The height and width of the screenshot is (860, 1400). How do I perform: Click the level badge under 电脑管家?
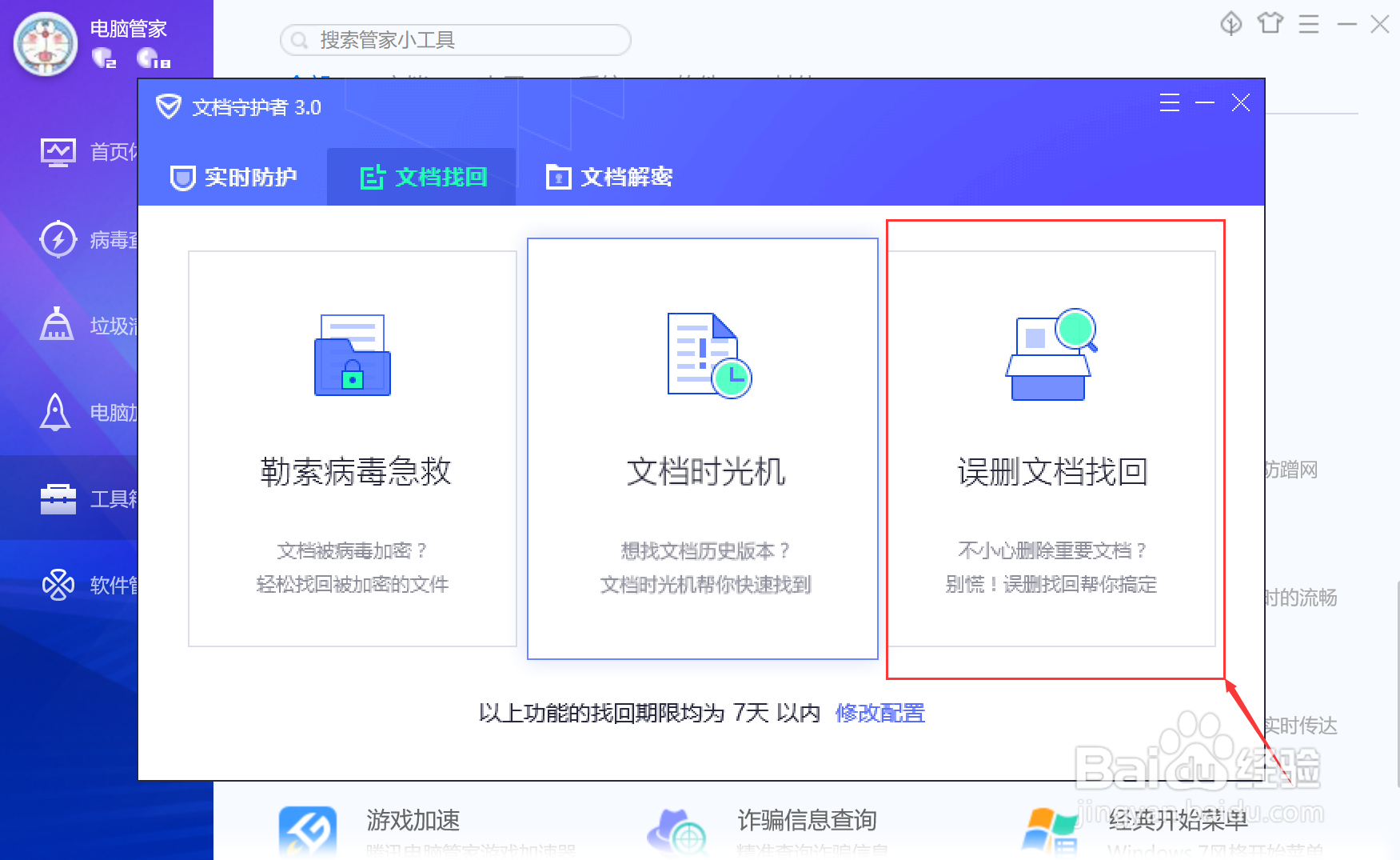[153, 58]
